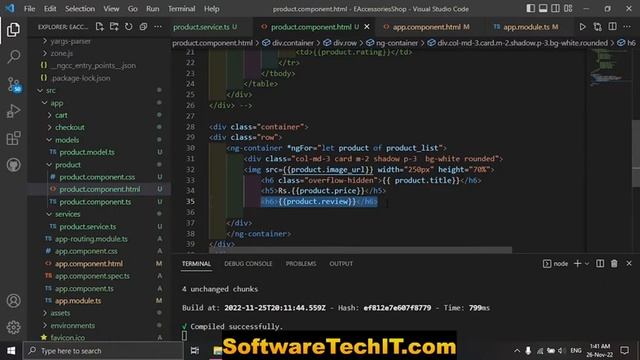Open the GitHub view icon
The image size is (640, 360).
[x=13, y=165]
